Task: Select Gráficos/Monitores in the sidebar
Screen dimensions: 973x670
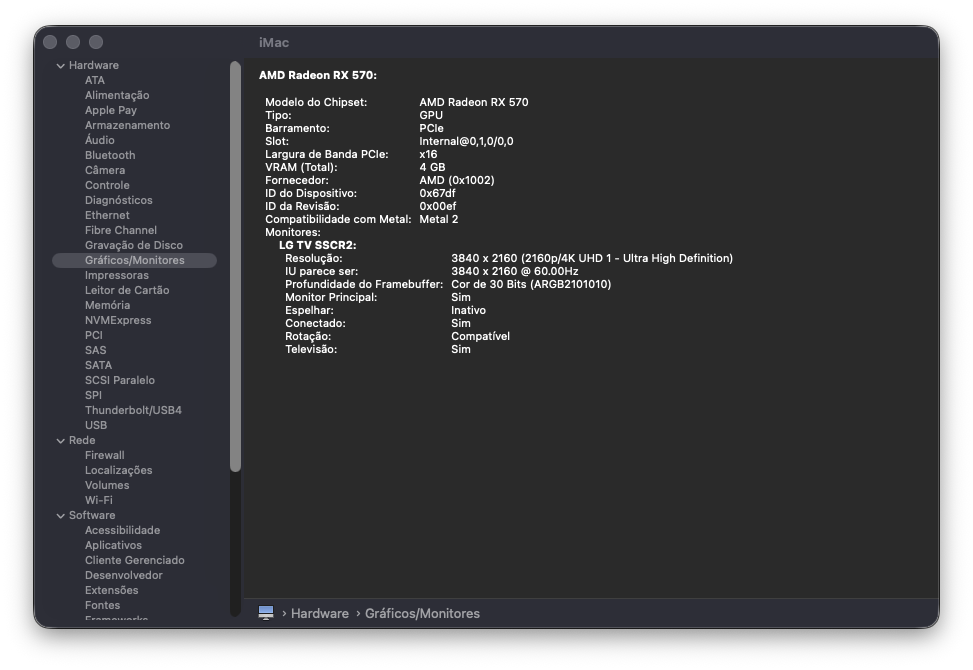Action: (x=135, y=261)
